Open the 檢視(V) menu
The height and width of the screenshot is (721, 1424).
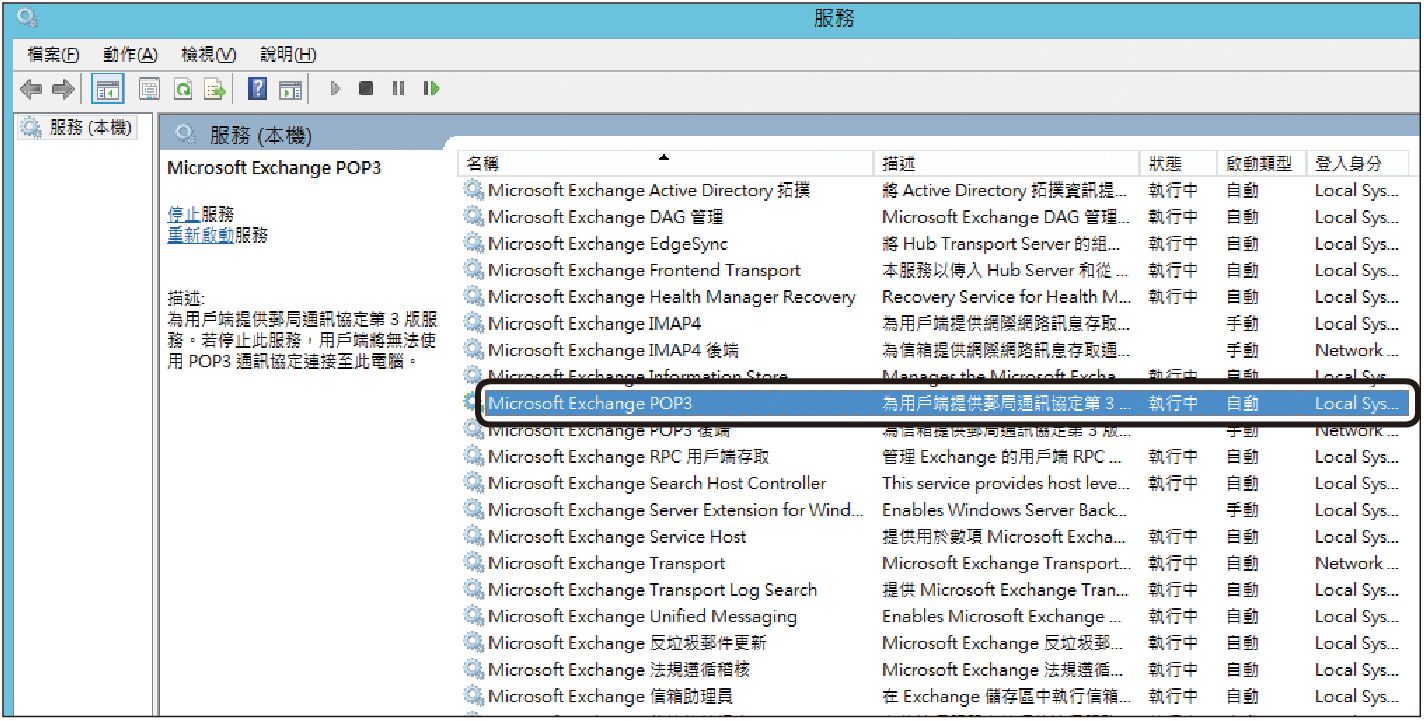pos(208,54)
